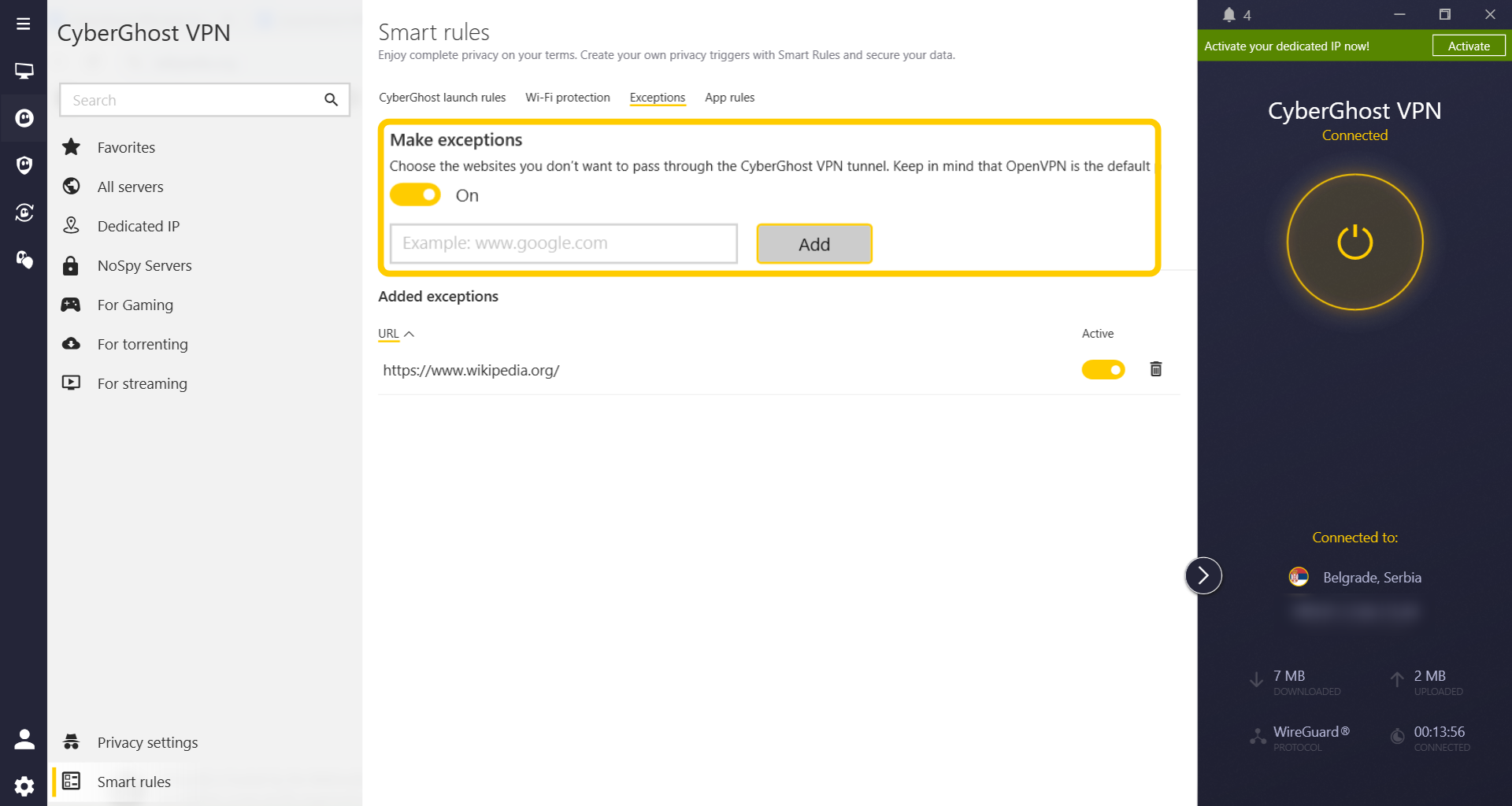Switch to the Wi-Fi protection tab
Viewport: 1512px width, 806px height.
(567, 98)
